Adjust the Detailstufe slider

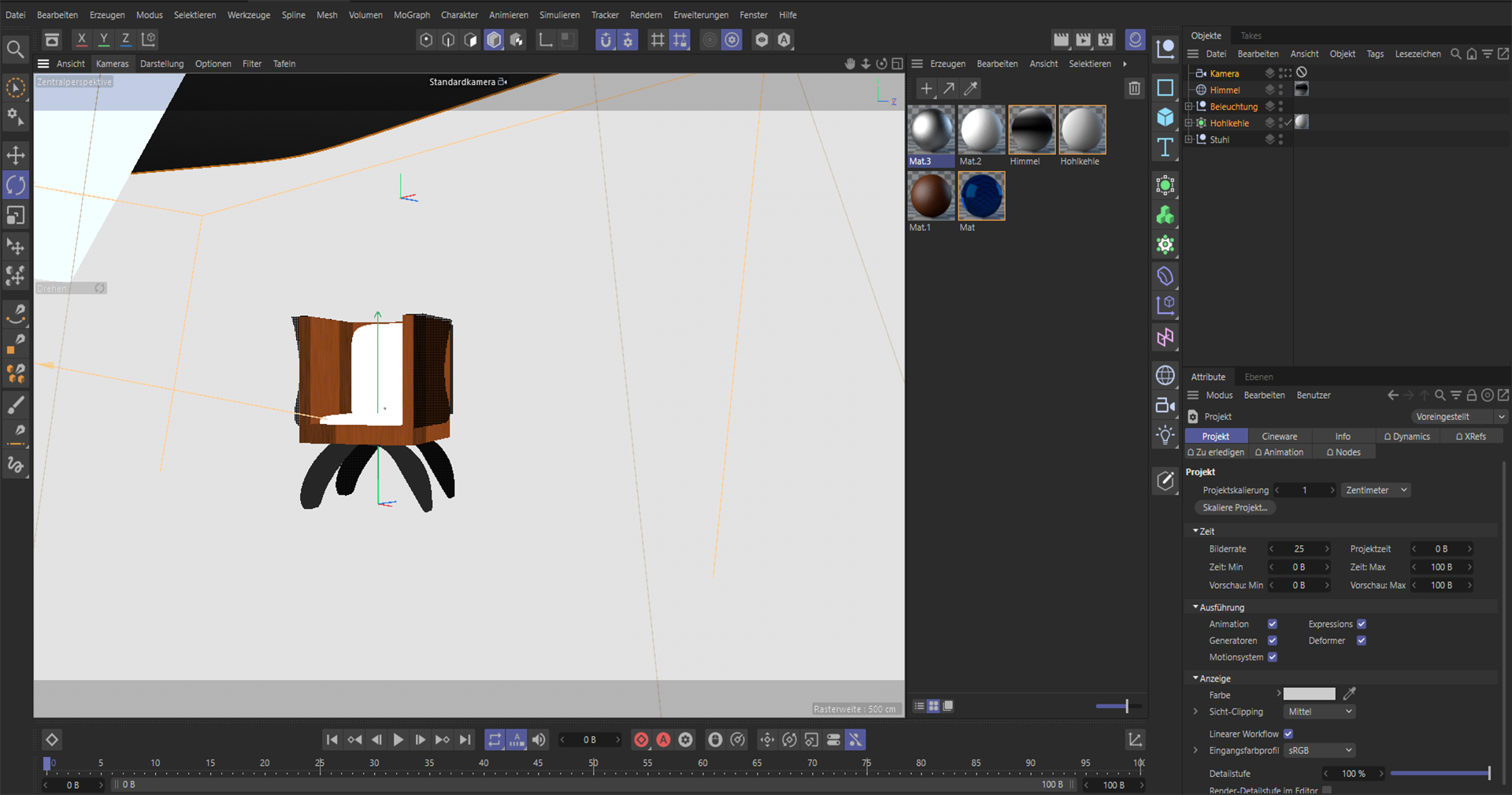(x=1440, y=774)
